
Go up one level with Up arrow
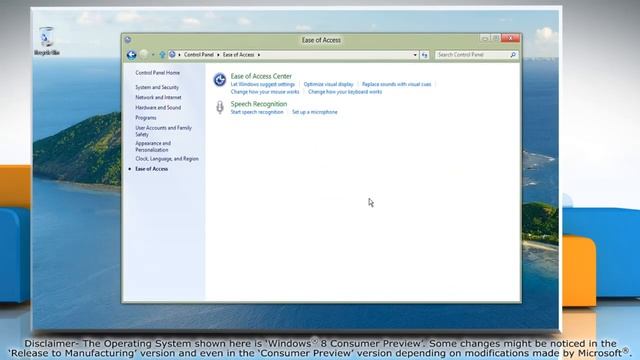click(x=162, y=55)
